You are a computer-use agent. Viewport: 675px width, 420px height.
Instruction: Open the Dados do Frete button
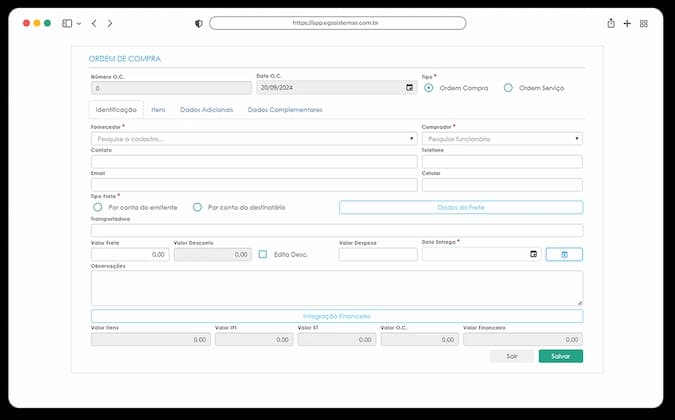pyautogui.click(x=461, y=207)
